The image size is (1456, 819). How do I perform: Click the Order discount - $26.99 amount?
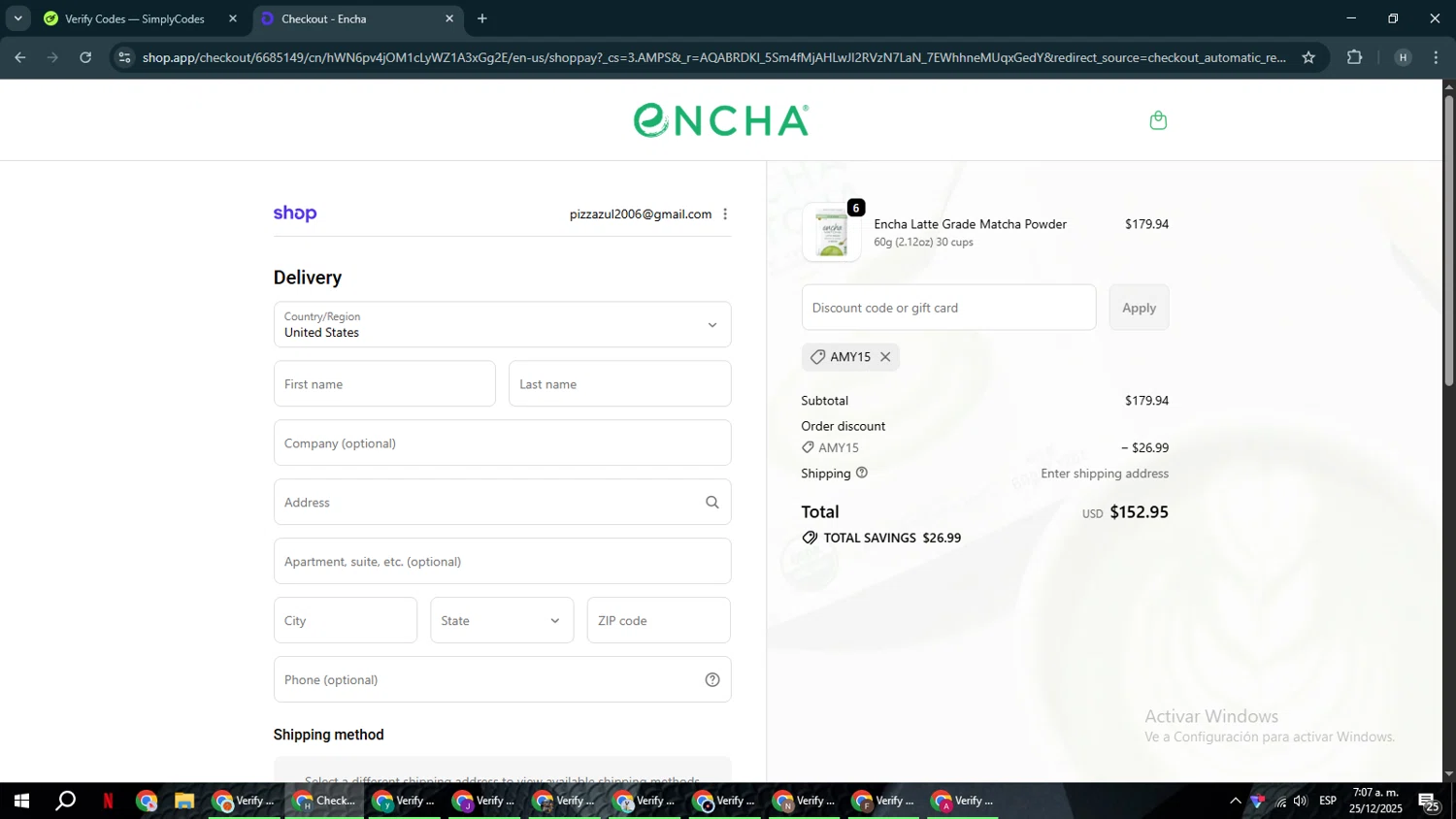(1145, 447)
